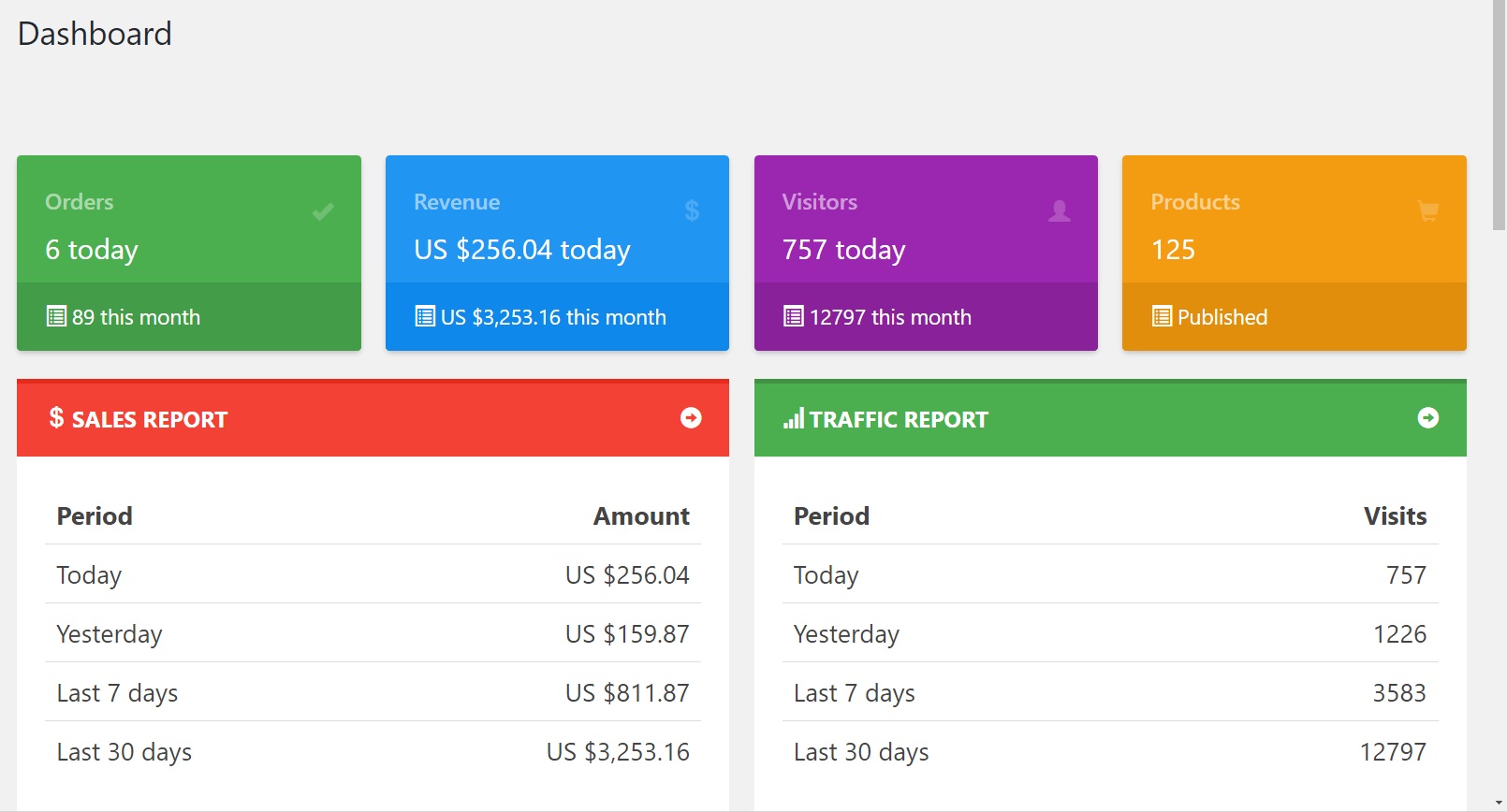Image resolution: width=1507 pixels, height=812 pixels.
Task: Click list icon beside 89 this month
Action: coord(56,317)
